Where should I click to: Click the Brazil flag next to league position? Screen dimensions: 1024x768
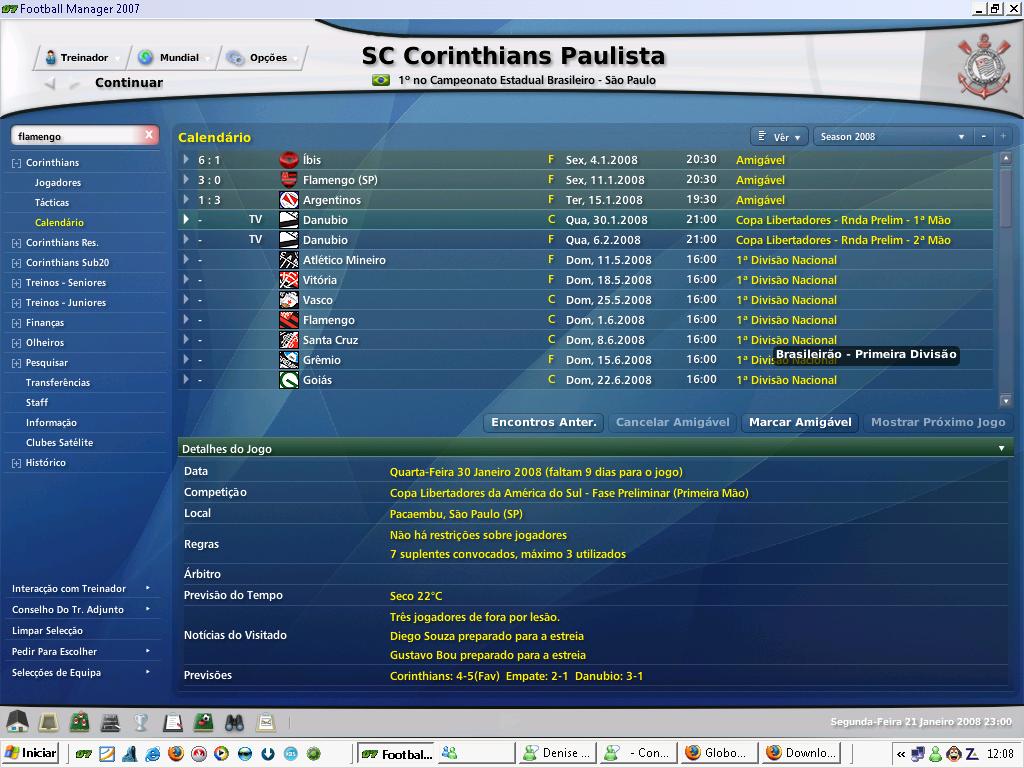coord(381,80)
